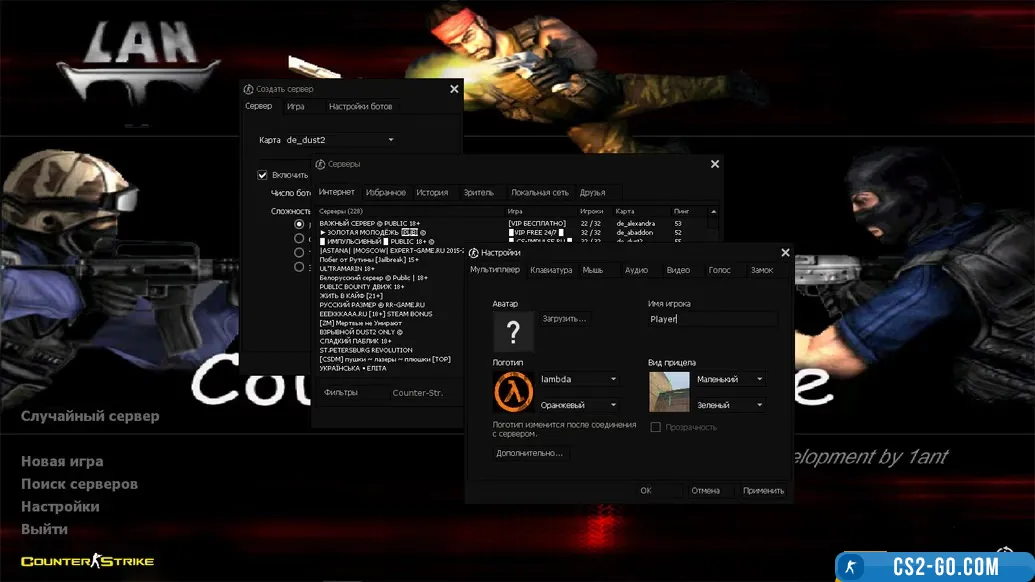Screen dimensions: 1035x582
Task: Open the Маленький crosshair size dropdown
Action: coord(730,379)
